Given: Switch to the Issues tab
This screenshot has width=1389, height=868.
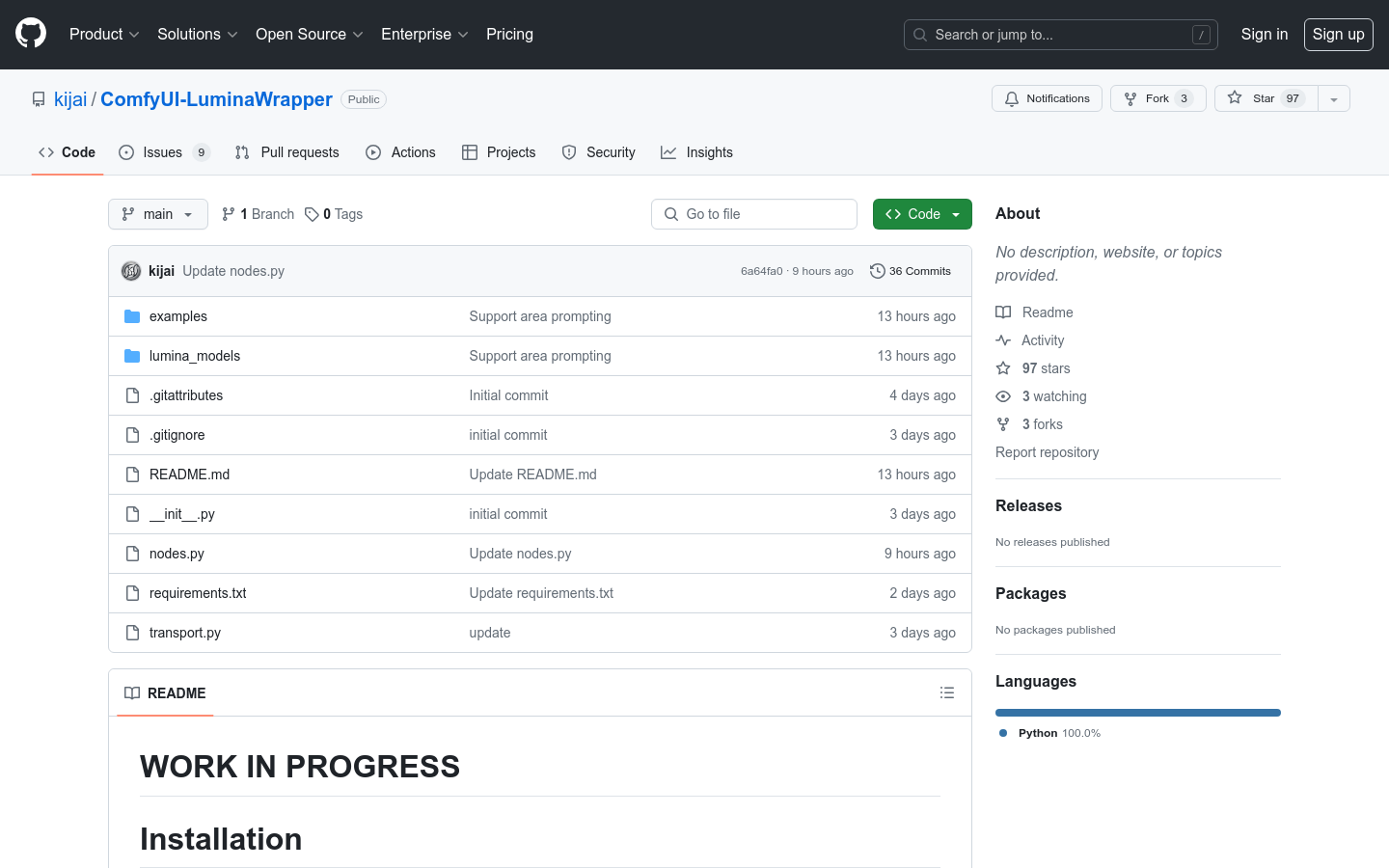Looking at the screenshot, I should (x=164, y=152).
